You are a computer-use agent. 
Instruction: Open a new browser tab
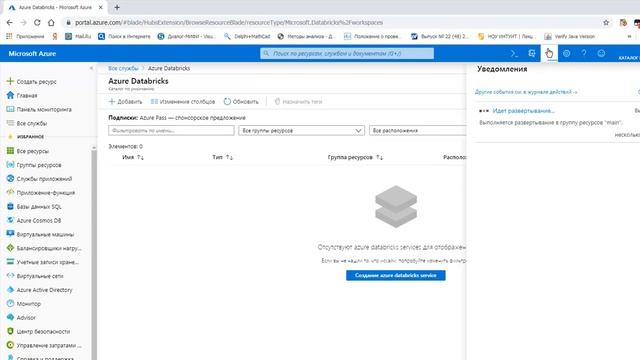tap(117, 7)
